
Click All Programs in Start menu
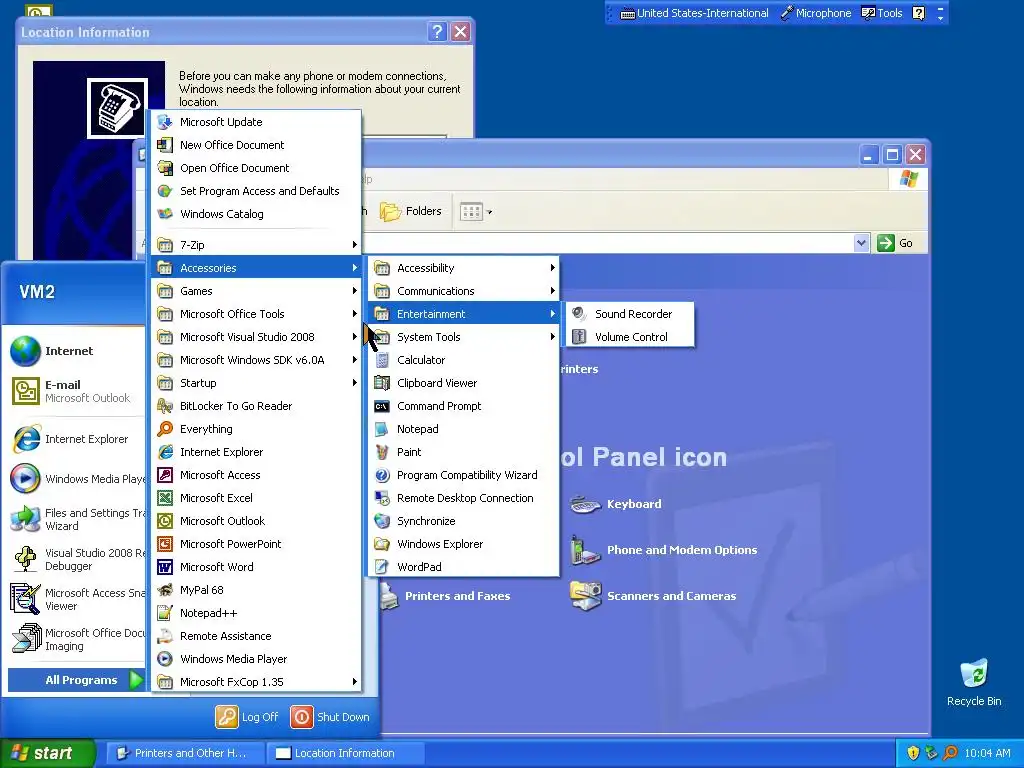(x=76, y=680)
